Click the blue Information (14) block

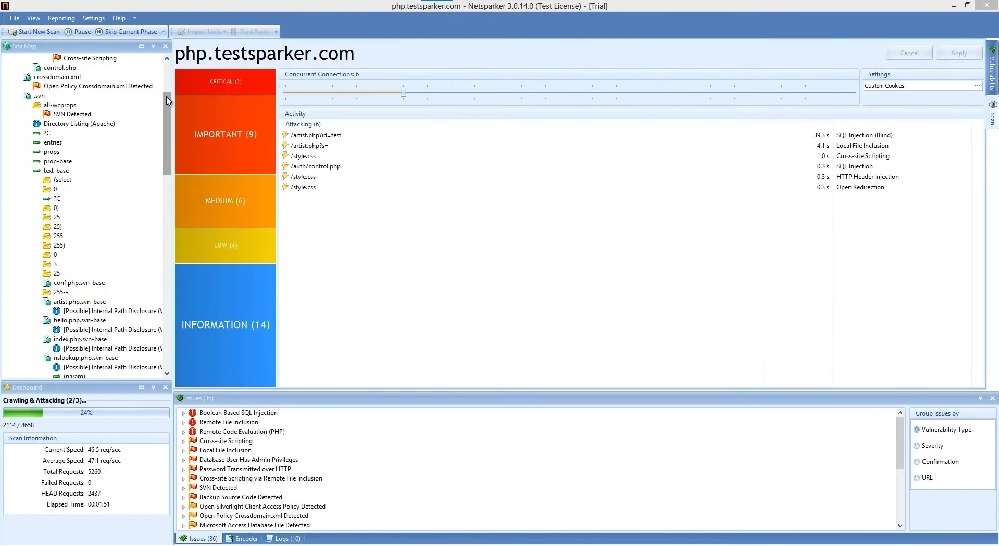click(226, 325)
